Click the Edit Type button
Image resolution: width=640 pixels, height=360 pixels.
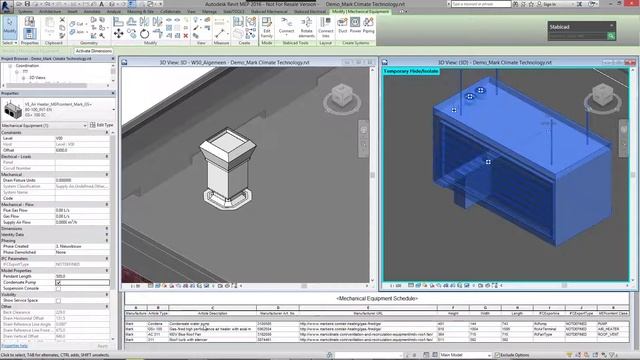[102, 125]
